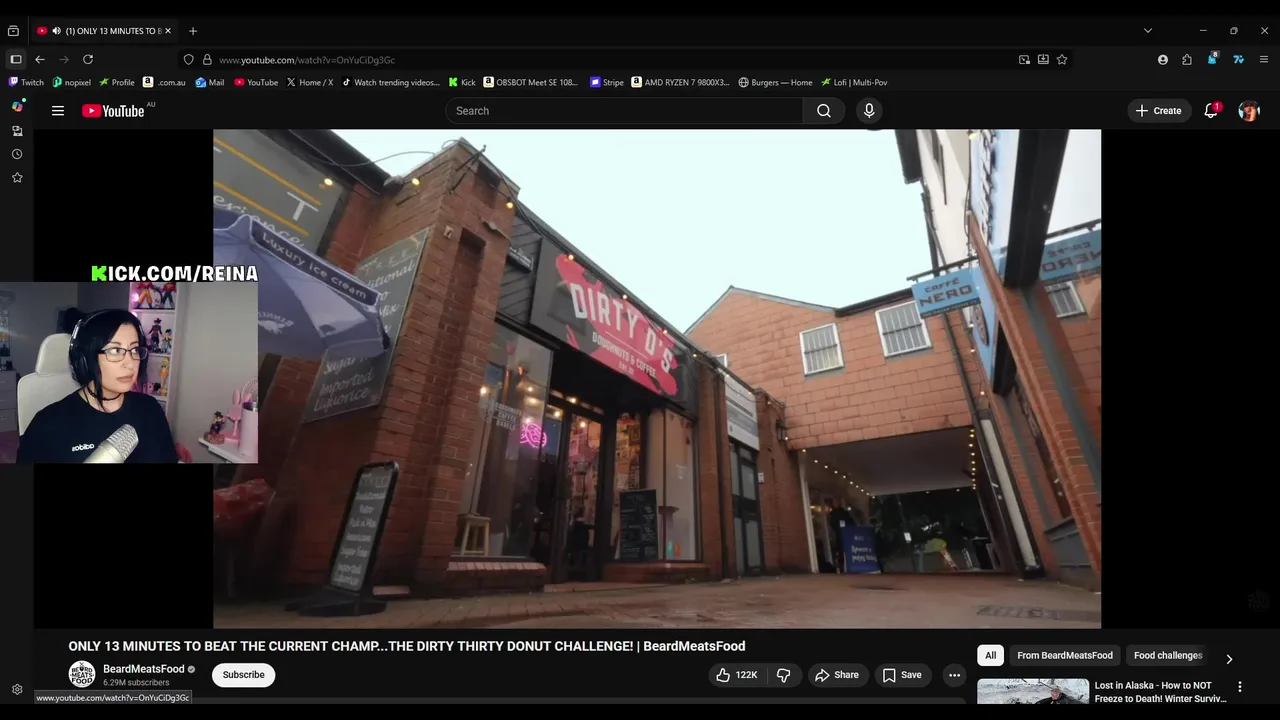
Task: View site shield tracking protection icon
Action: coord(188,60)
